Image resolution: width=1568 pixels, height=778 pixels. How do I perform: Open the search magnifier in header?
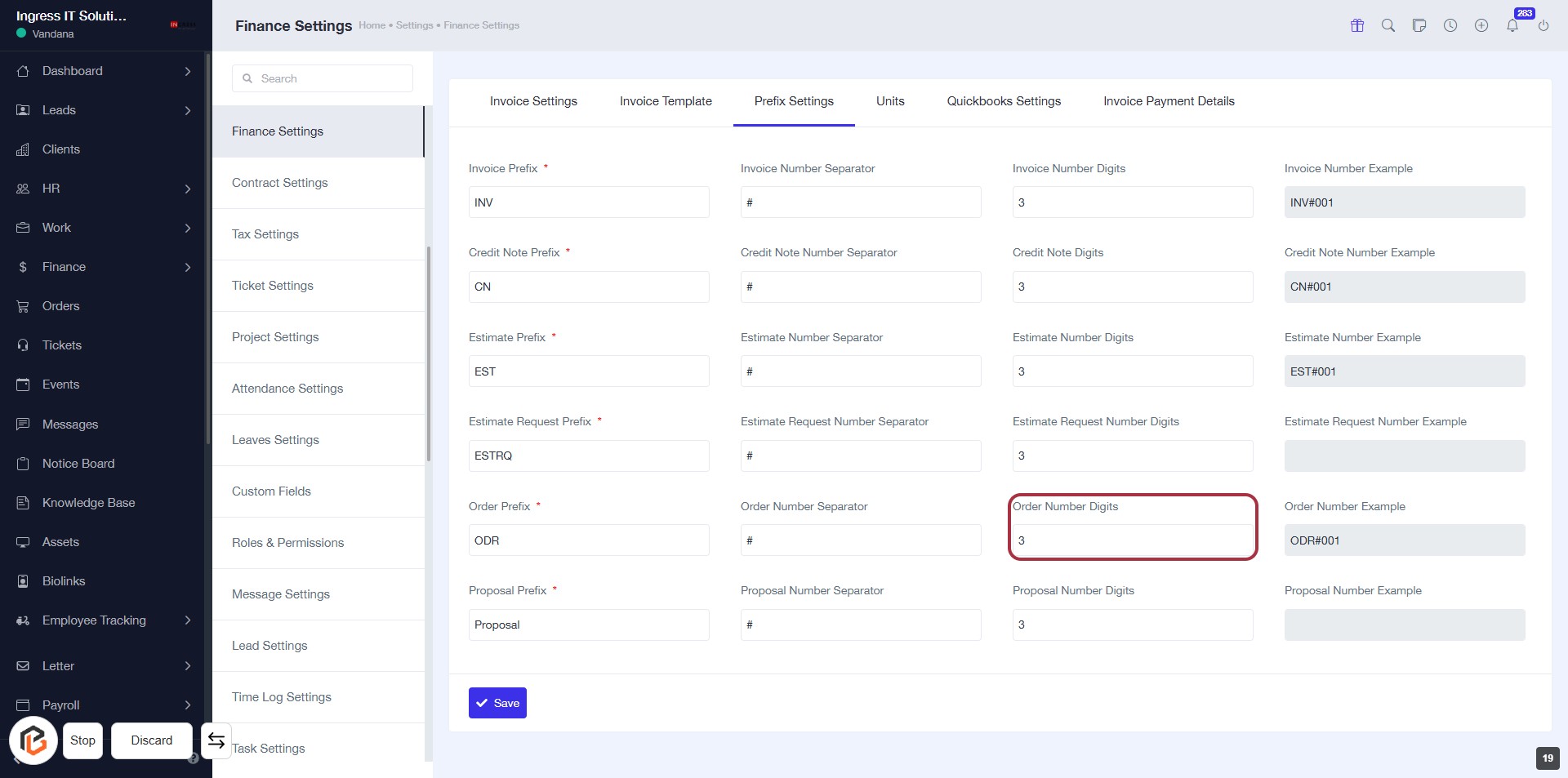(1388, 25)
